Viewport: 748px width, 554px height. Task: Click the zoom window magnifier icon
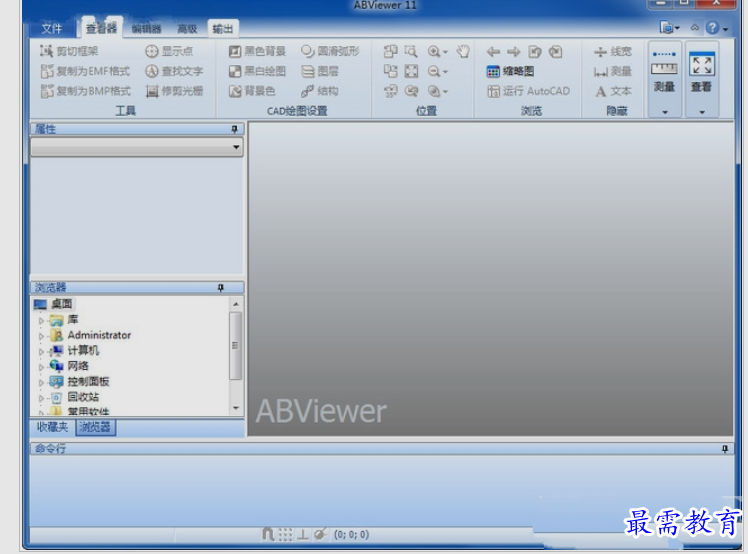(x=411, y=51)
